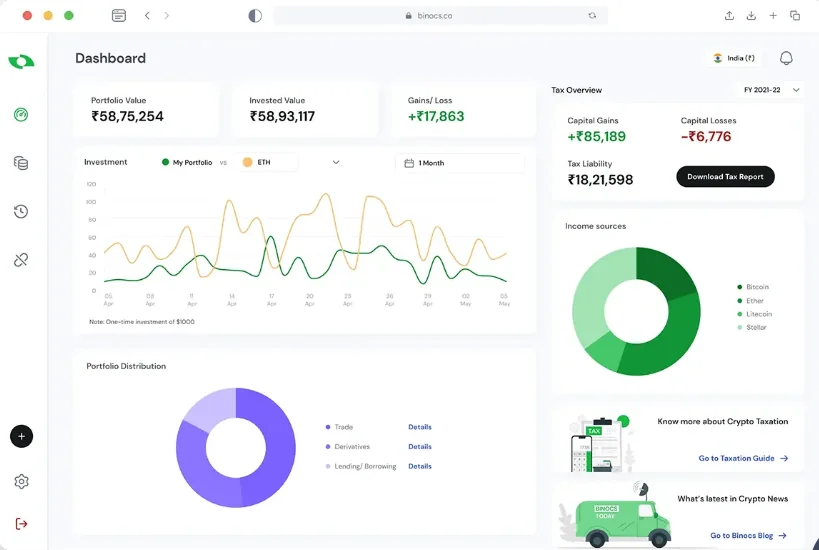Click Download Tax Report button
The width and height of the screenshot is (819, 550).
click(x=725, y=177)
